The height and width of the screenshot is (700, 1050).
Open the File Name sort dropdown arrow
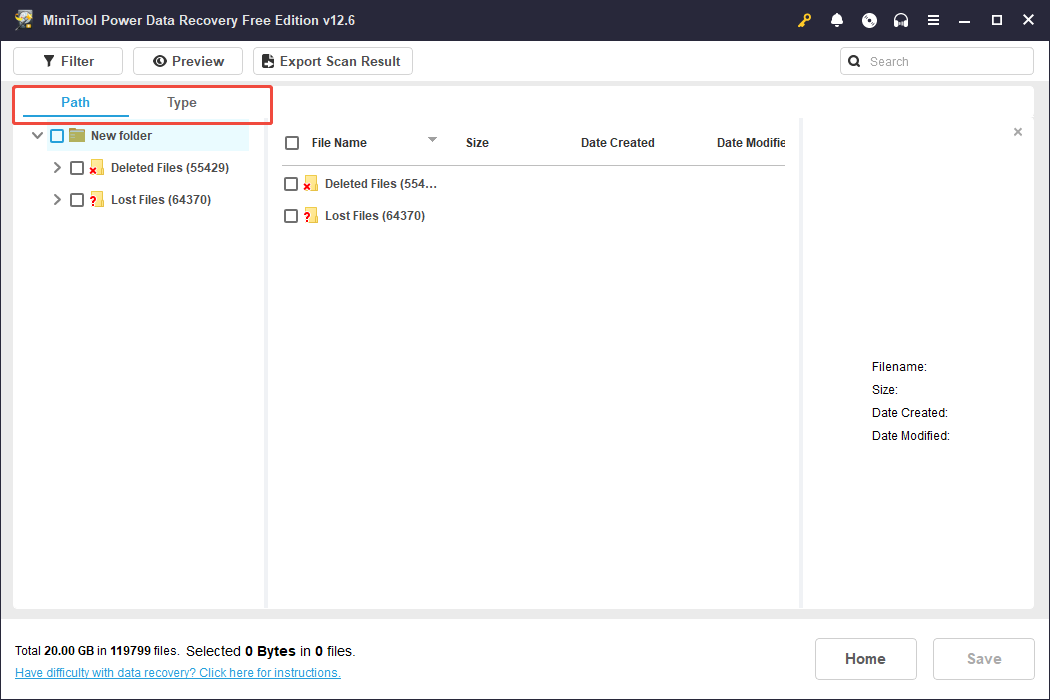[432, 141]
